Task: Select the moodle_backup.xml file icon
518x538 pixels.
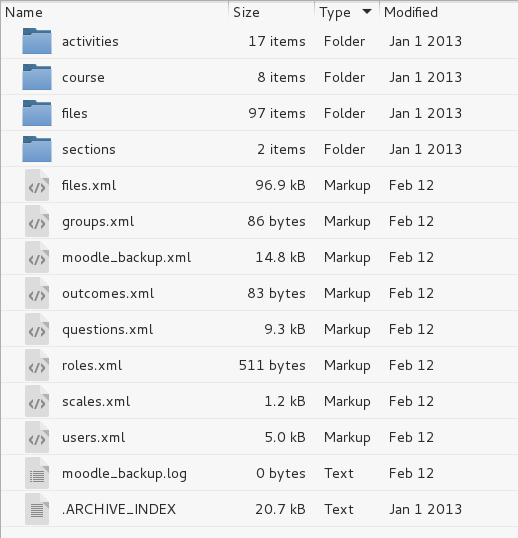Action: [37, 257]
